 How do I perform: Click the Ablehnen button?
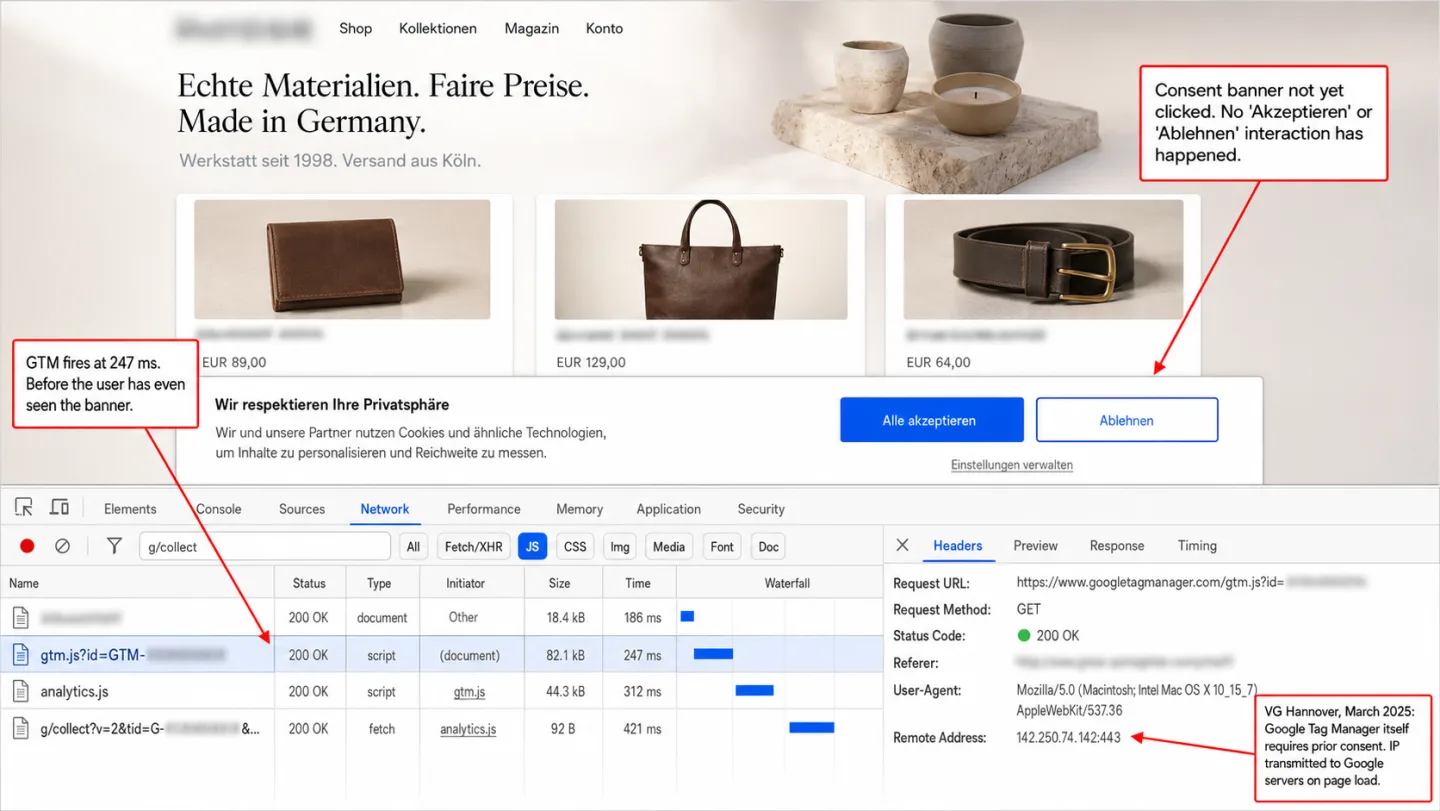(x=1127, y=420)
